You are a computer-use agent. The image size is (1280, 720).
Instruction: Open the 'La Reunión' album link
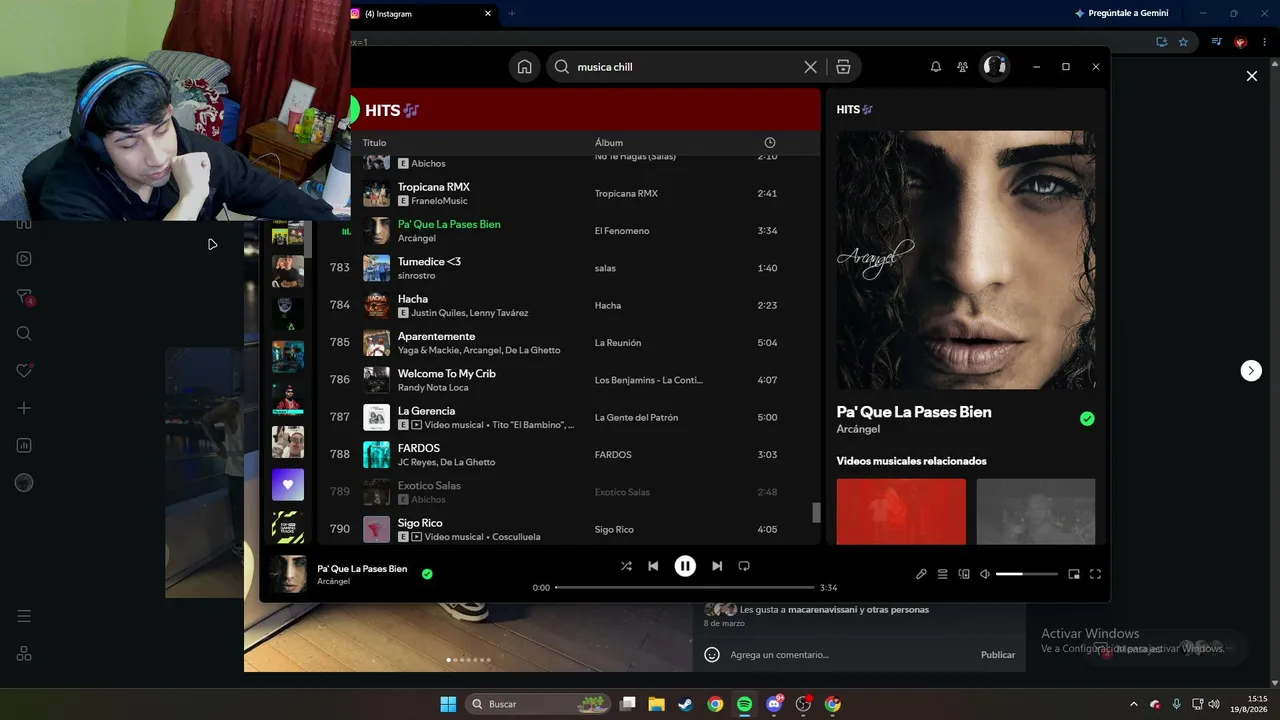(x=619, y=343)
